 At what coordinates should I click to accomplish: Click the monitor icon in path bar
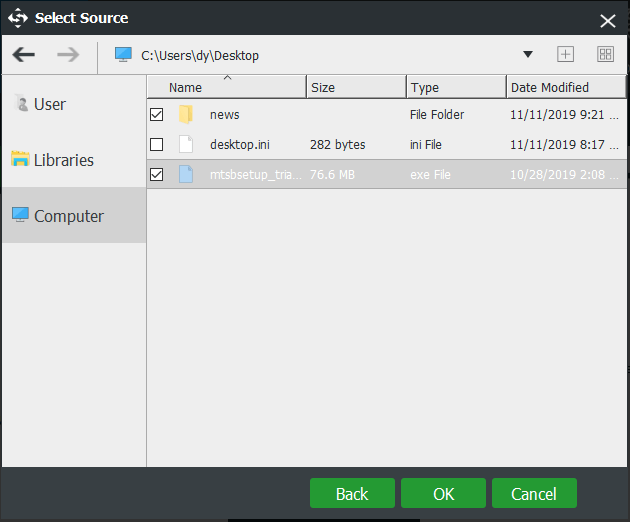click(123, 54)
